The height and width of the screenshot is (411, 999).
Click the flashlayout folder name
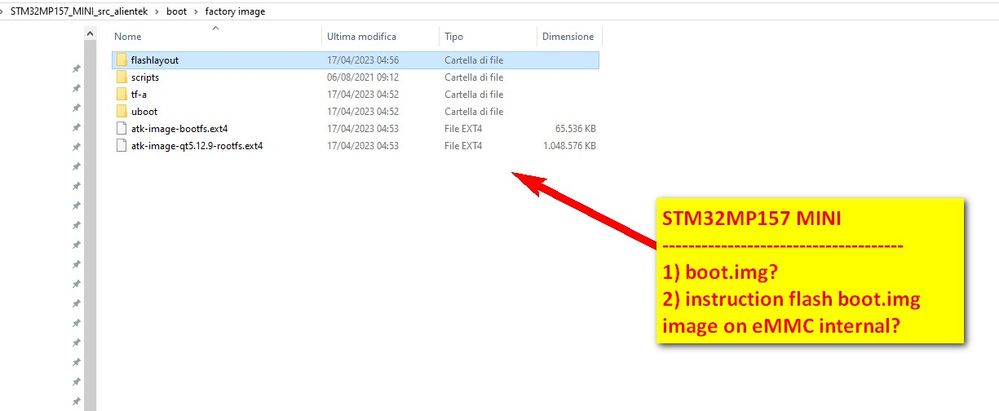click(155, 61)
